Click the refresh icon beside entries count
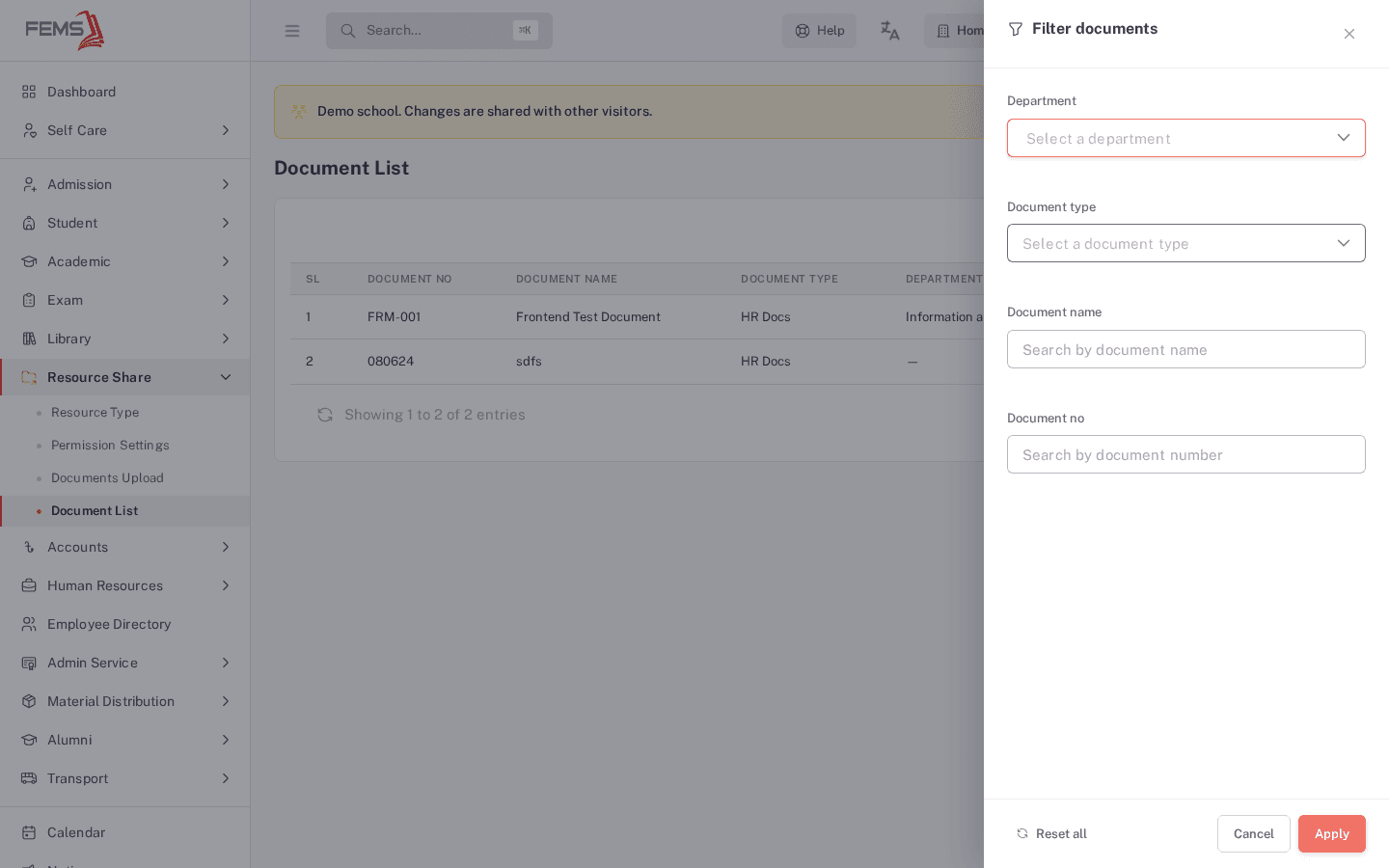Image resolution: width=1389 pixels, height=868 pixels. pyautogui.click(x=325, y=415)
